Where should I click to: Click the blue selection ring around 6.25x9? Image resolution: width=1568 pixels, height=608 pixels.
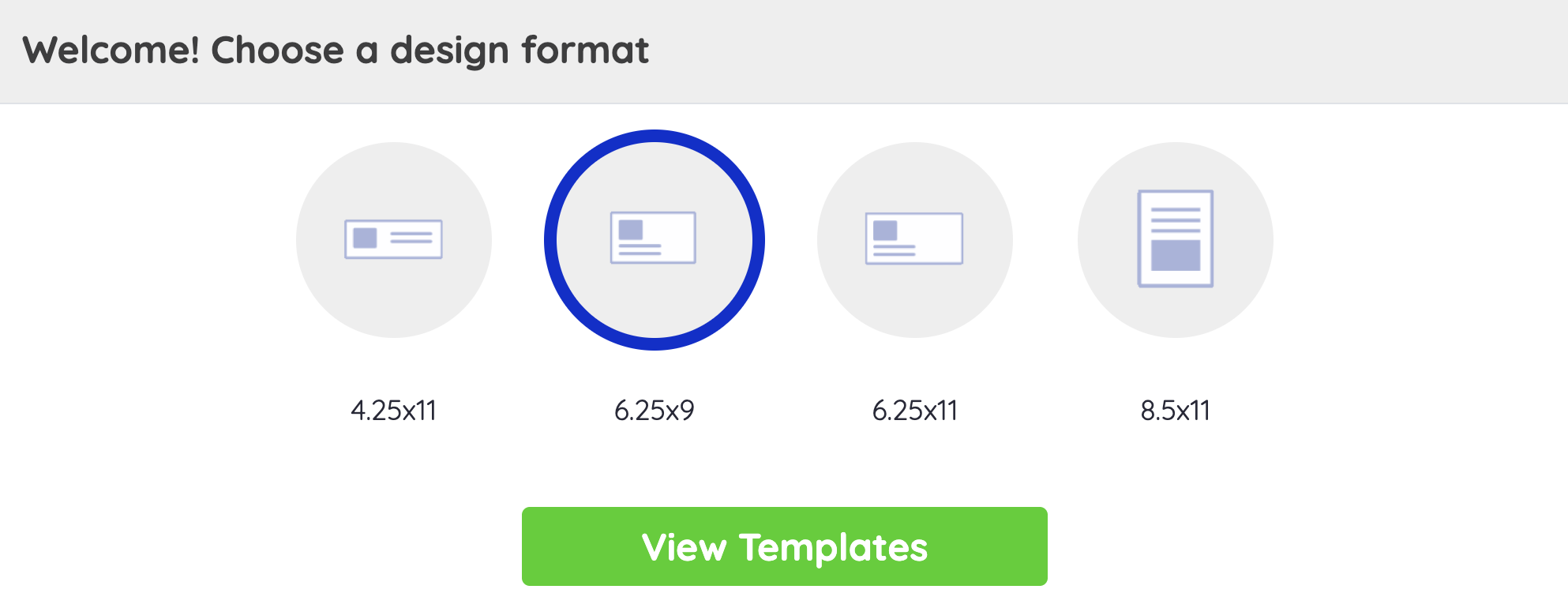tap(550, 239)
